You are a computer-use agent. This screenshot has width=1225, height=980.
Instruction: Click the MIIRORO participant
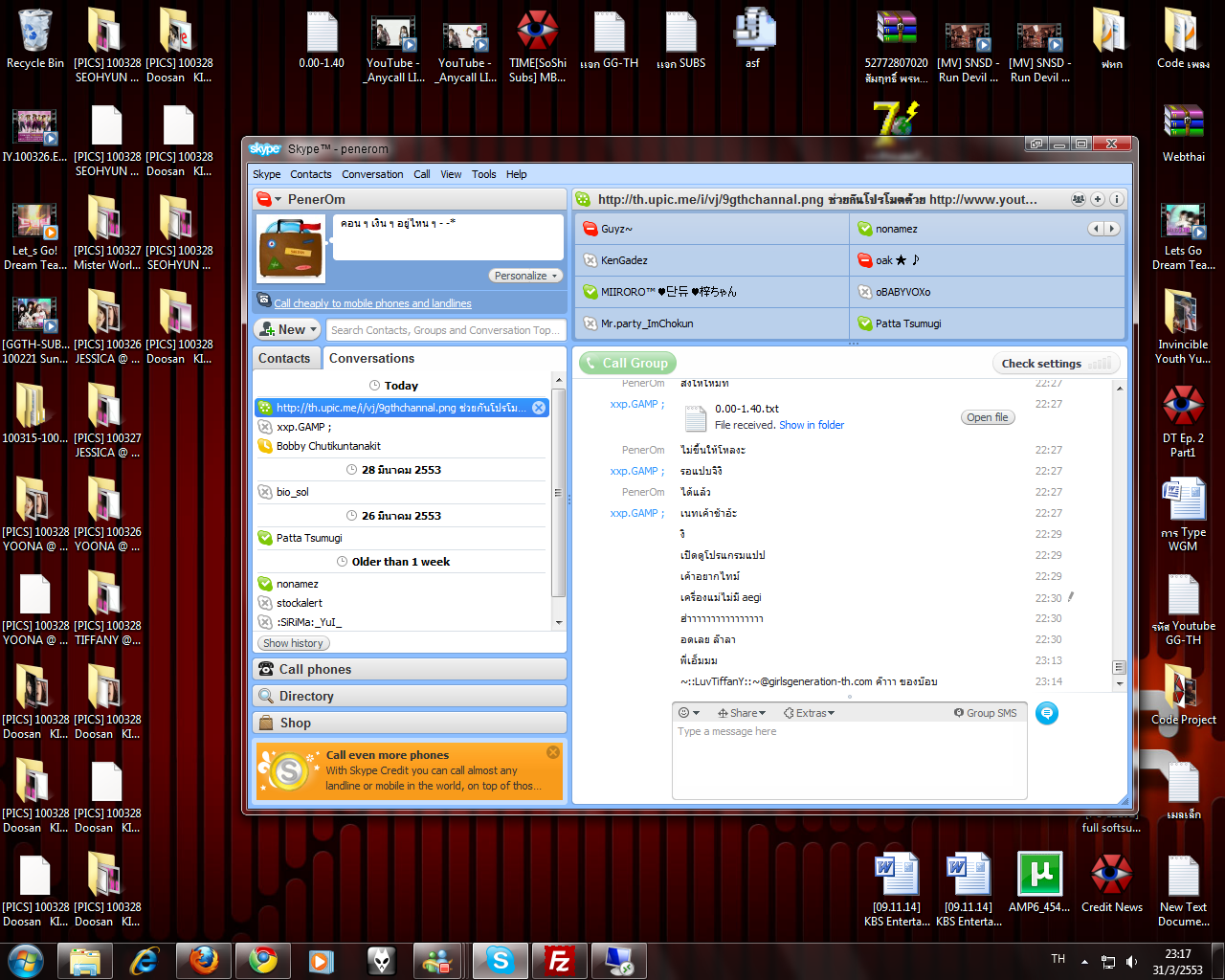click(x=713, y=292)
